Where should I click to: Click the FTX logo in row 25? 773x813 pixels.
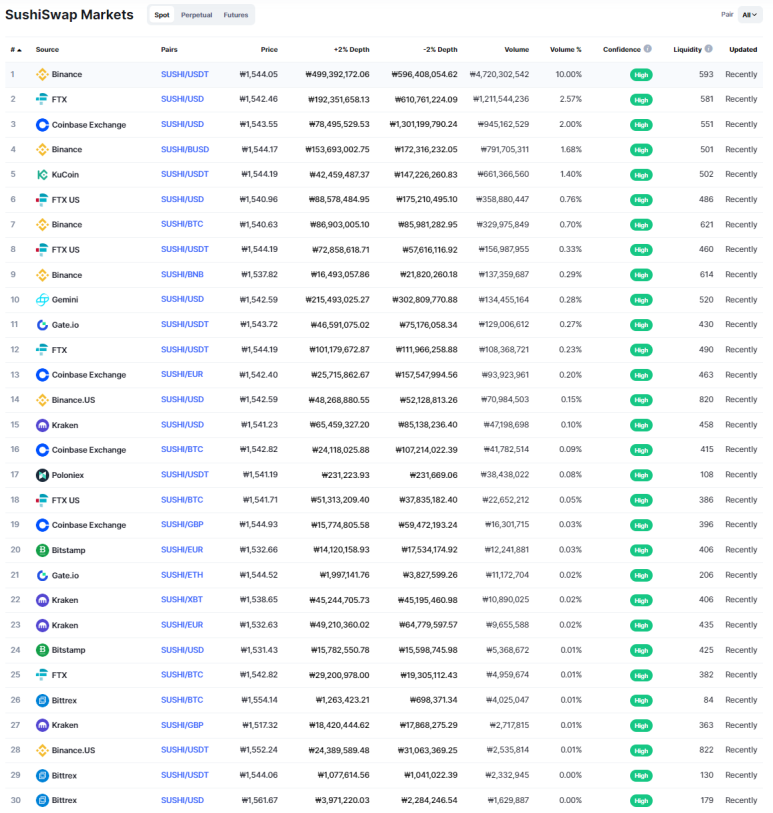[x=42, y=675]
